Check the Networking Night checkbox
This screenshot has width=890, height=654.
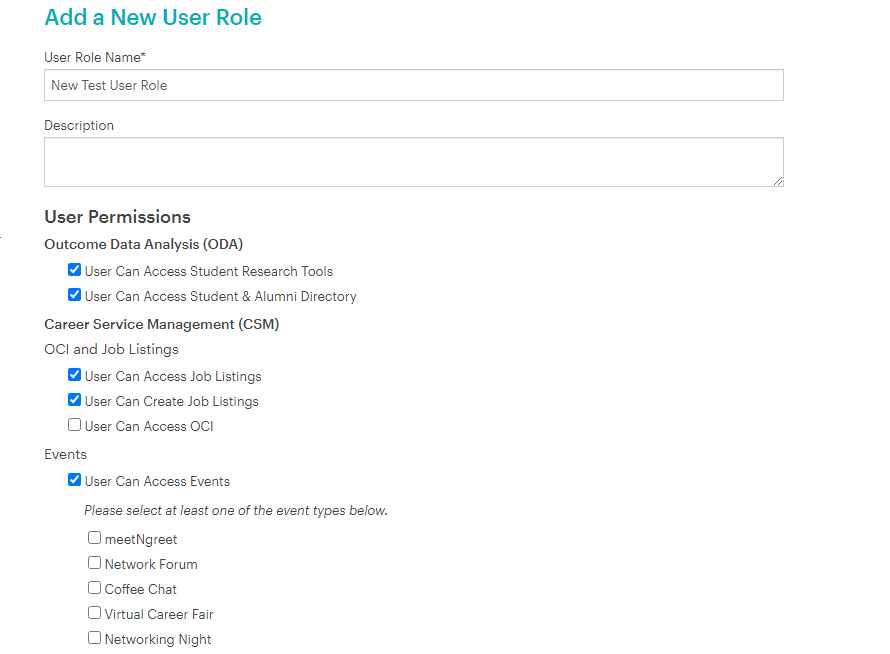pyautogui.click(x=95, y=638)
